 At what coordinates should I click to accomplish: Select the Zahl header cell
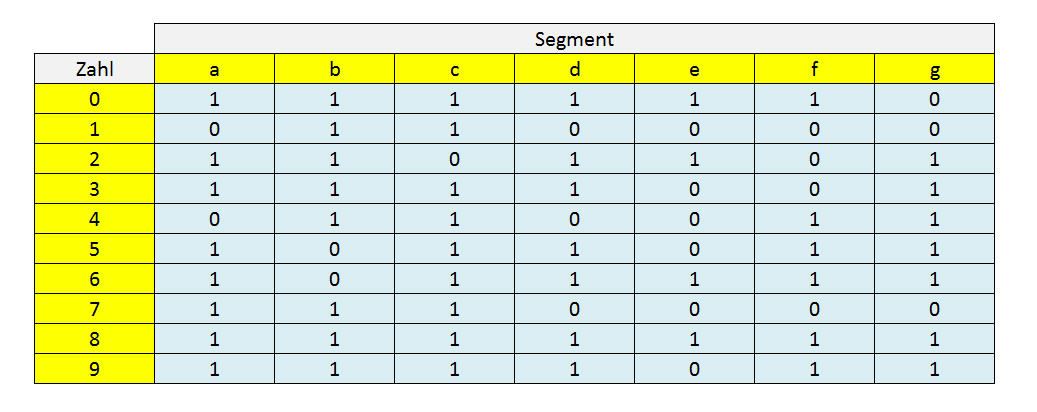click(94, 69)
